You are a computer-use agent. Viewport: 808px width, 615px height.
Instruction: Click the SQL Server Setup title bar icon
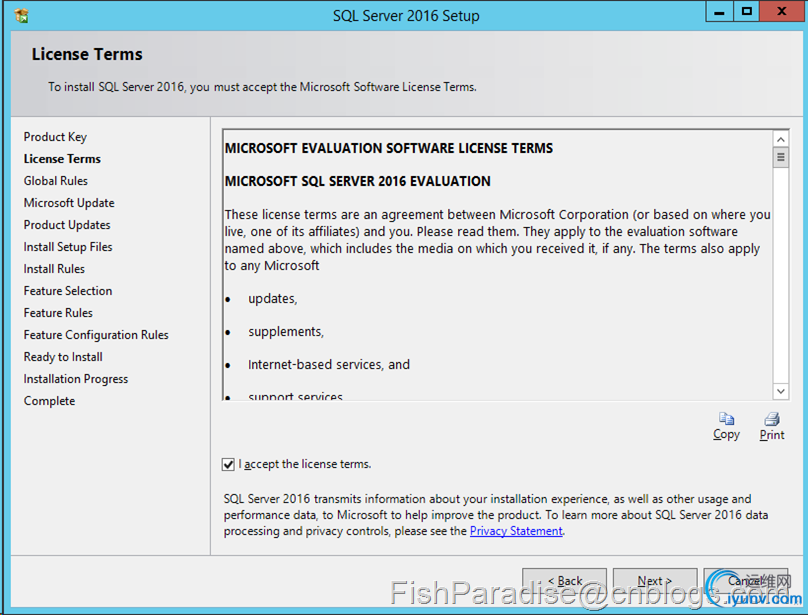click(x=22, y=15)
